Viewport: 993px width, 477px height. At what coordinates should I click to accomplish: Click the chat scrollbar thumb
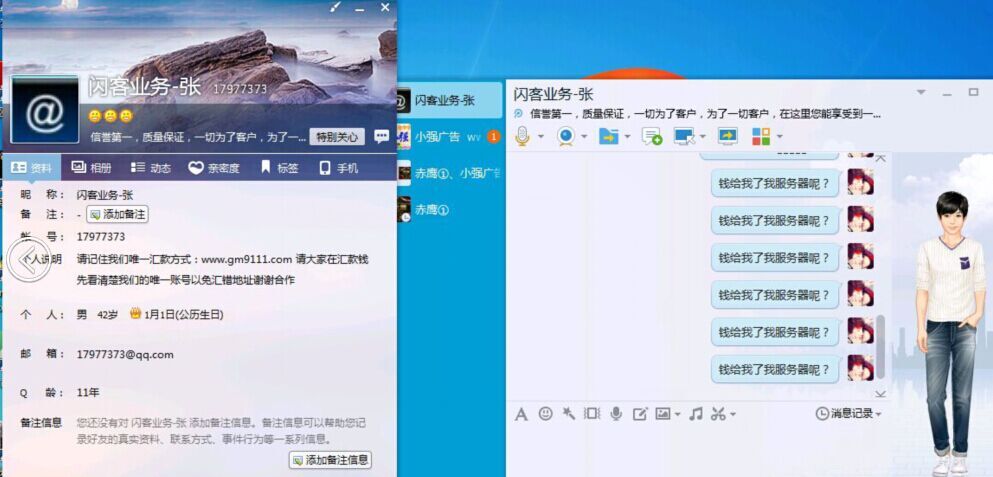[x=880, y=347]
